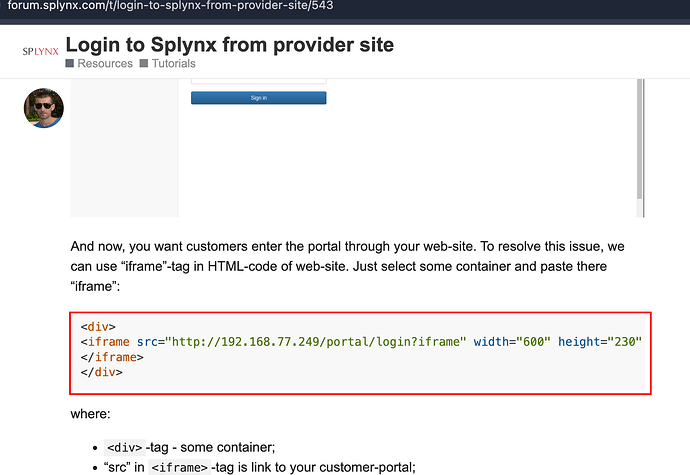Click the square icon beside Tutorials
This screenshot has height=475, width=690.
tap(144, 63)
